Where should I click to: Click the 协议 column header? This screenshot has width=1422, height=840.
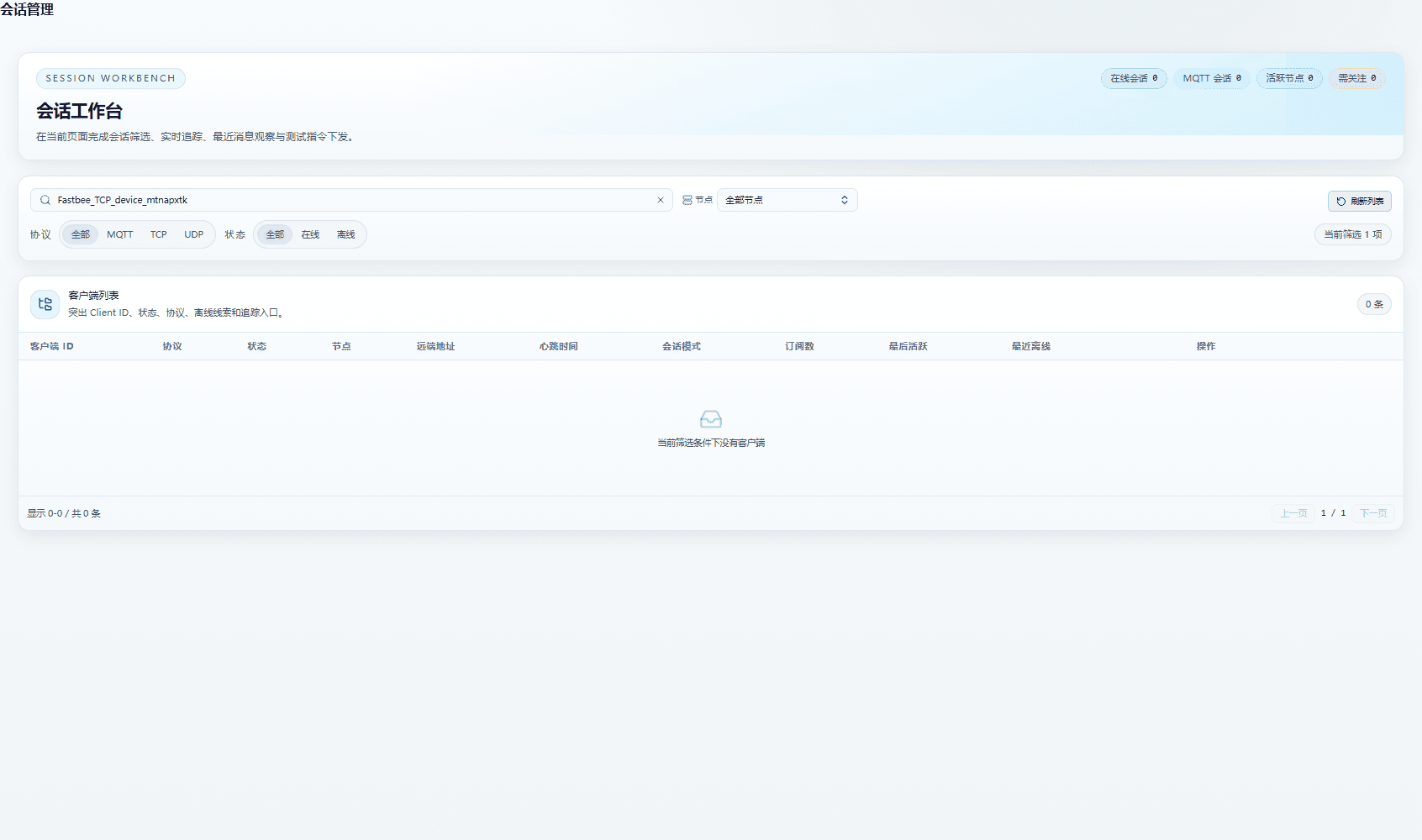(x=172, y=346)
